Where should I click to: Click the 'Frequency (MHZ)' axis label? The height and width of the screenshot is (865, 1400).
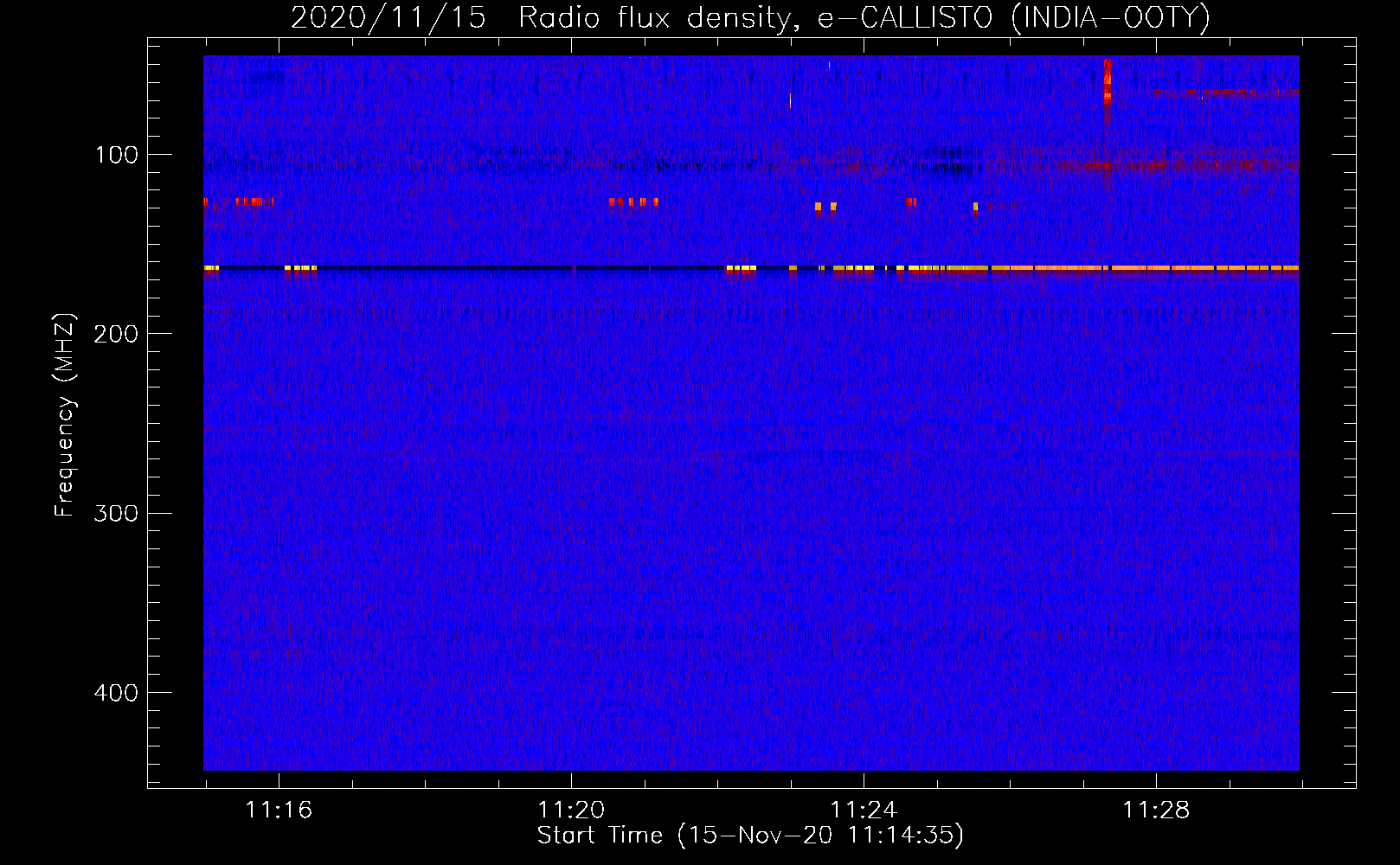coord(65,415)
